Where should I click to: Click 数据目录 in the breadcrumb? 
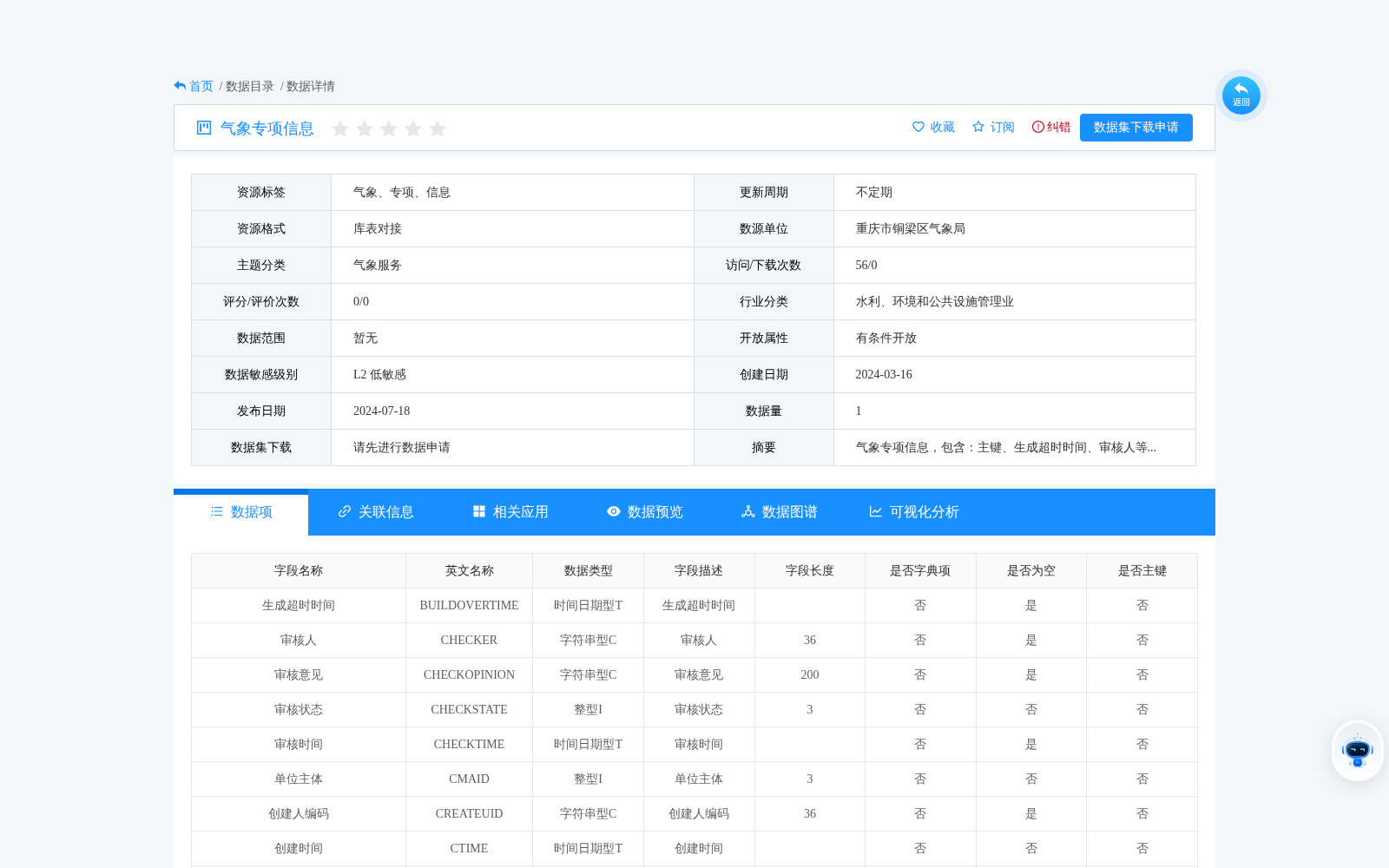pos(250,86)
